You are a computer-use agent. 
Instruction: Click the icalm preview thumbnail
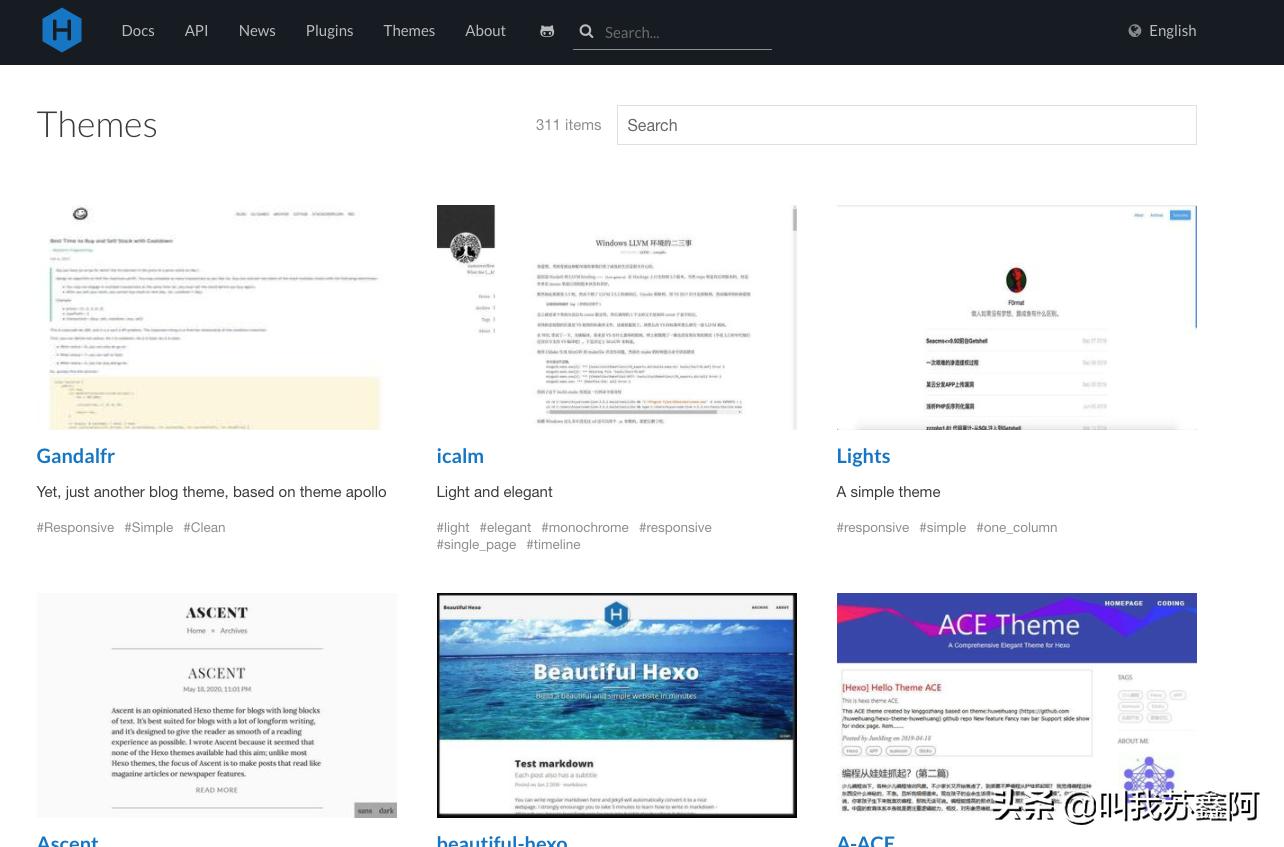click(x=616, y=317)
